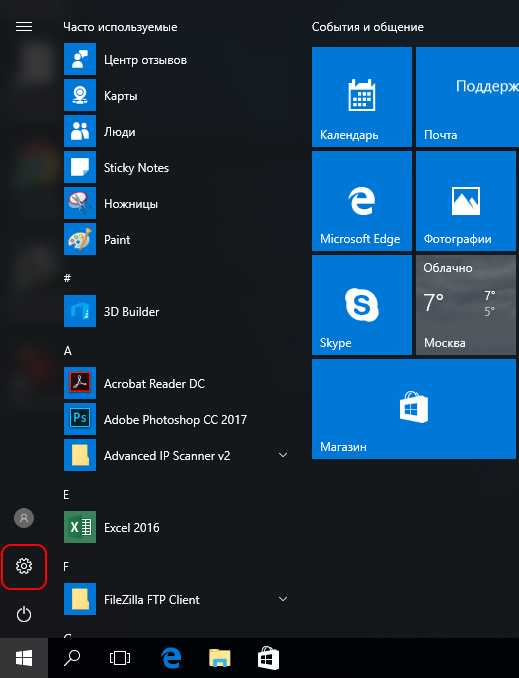The height and width of the screenshot is (678, 519).
Task: Launch Excel 2016 icon
Action: [80, 527]
